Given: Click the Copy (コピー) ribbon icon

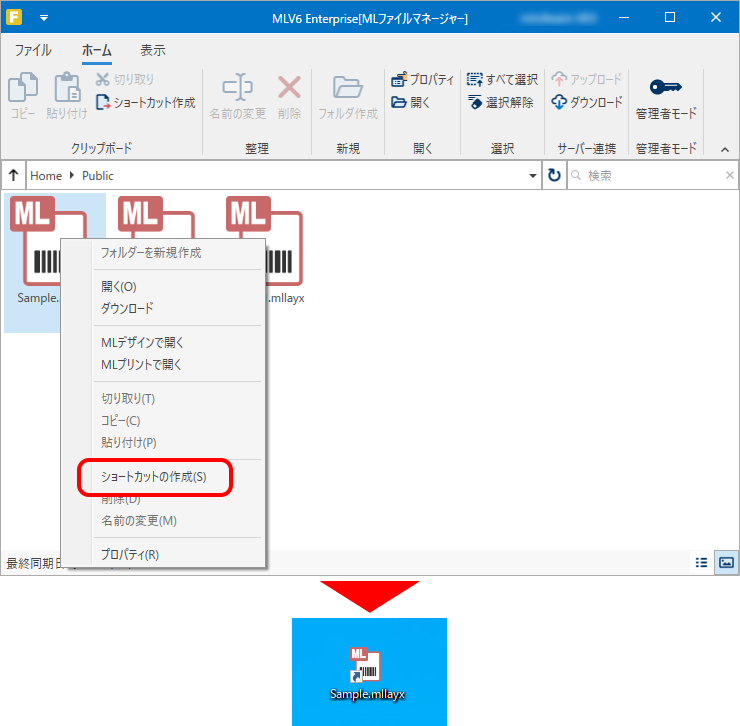Looking at the screenshot, I should coord(23,87).
